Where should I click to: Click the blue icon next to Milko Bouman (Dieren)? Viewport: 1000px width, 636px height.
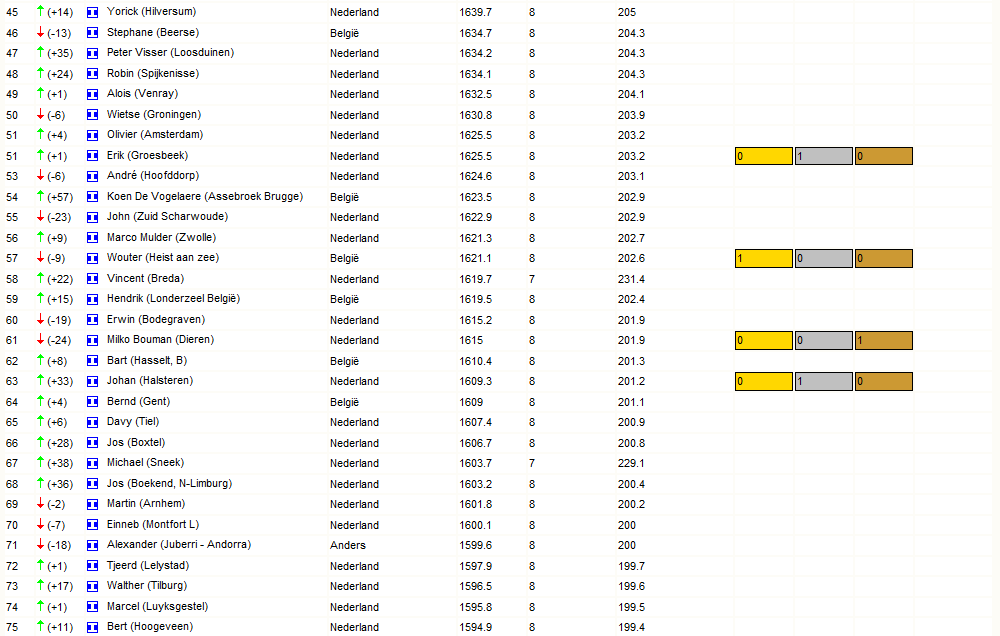pyautogui.click(x=92, y=340)
